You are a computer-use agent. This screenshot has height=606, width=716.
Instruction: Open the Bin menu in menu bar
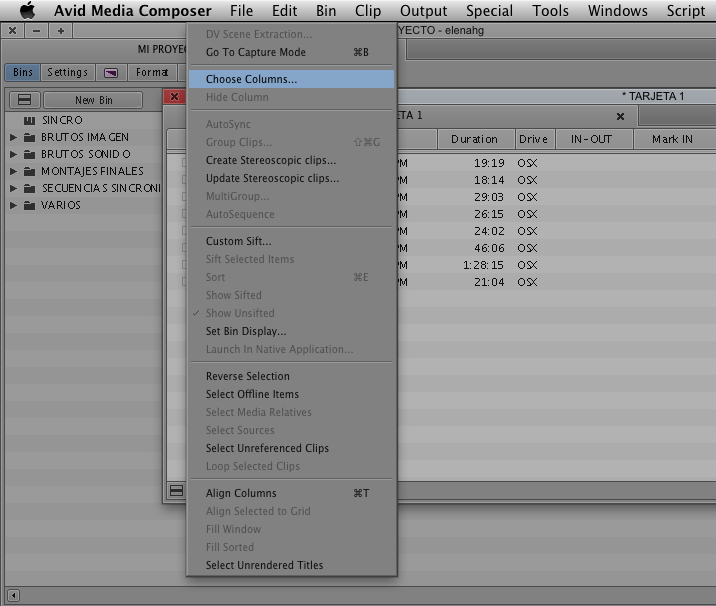[326, 11]
